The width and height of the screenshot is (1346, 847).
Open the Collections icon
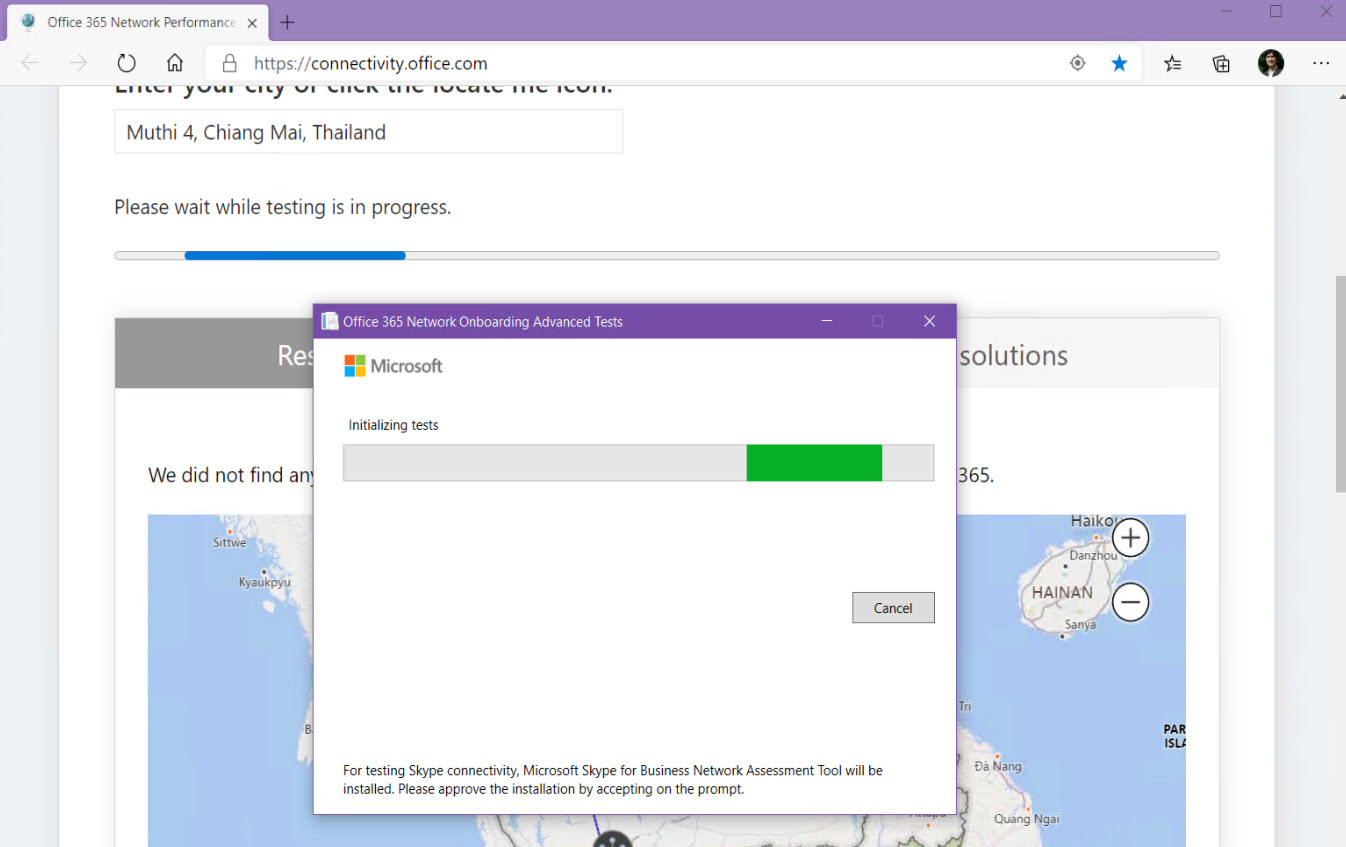click(x=1221, y=64)
